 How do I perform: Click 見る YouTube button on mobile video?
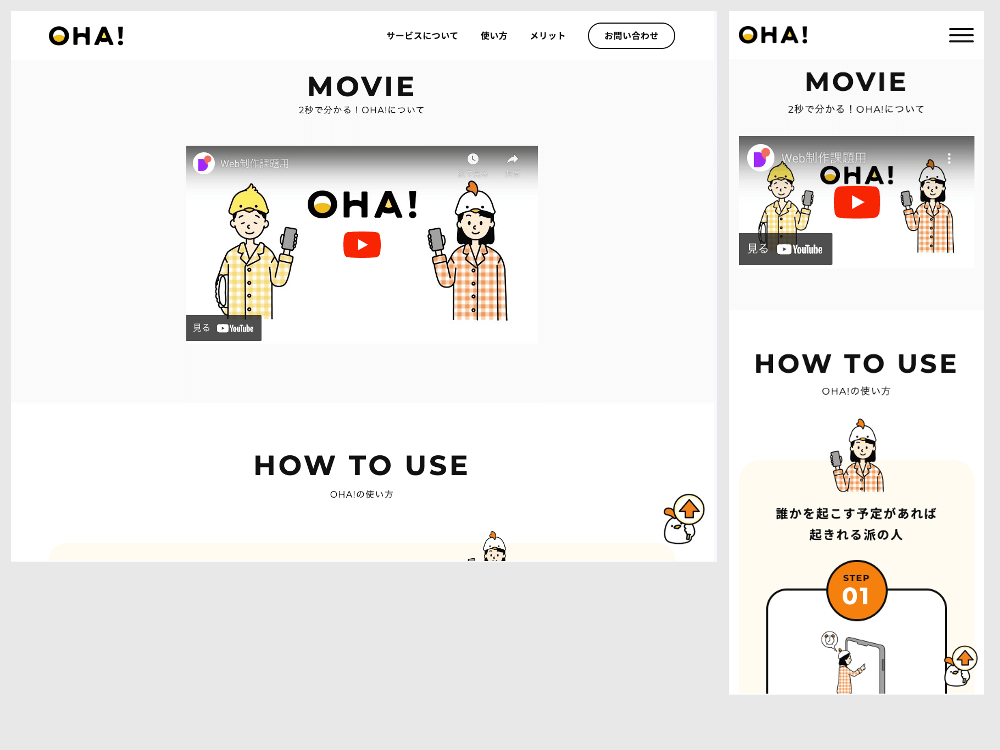(785, 249)
